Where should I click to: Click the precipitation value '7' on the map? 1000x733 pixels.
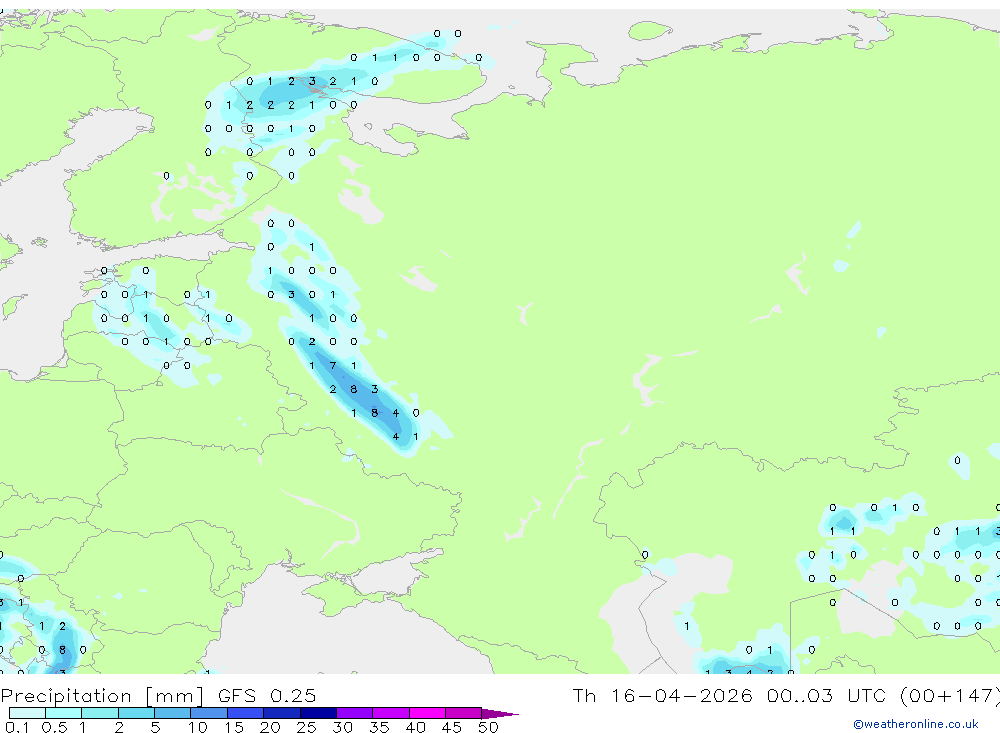click(x=333, y=366)
